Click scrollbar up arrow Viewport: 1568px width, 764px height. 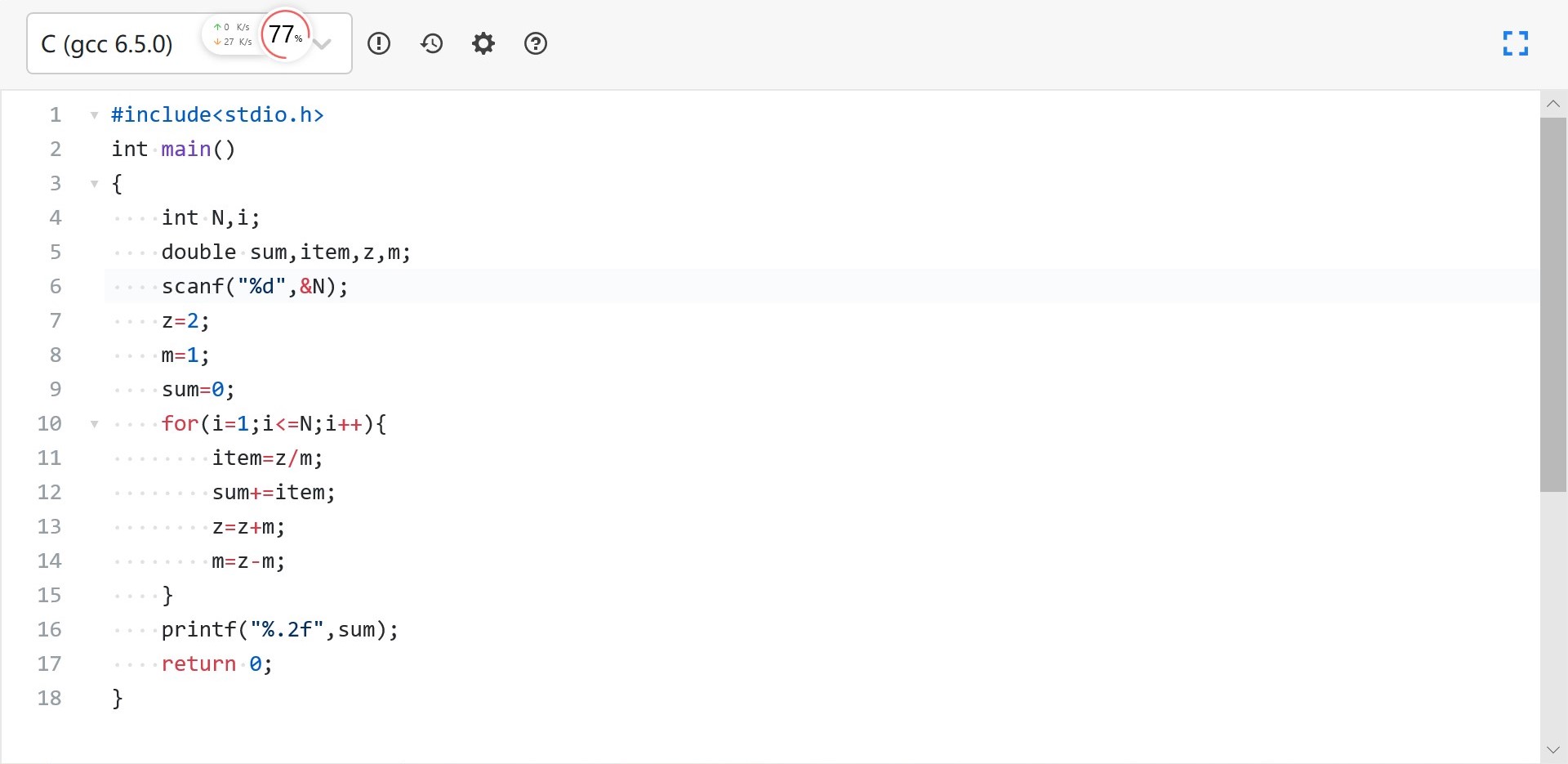tap(1553, 104)
